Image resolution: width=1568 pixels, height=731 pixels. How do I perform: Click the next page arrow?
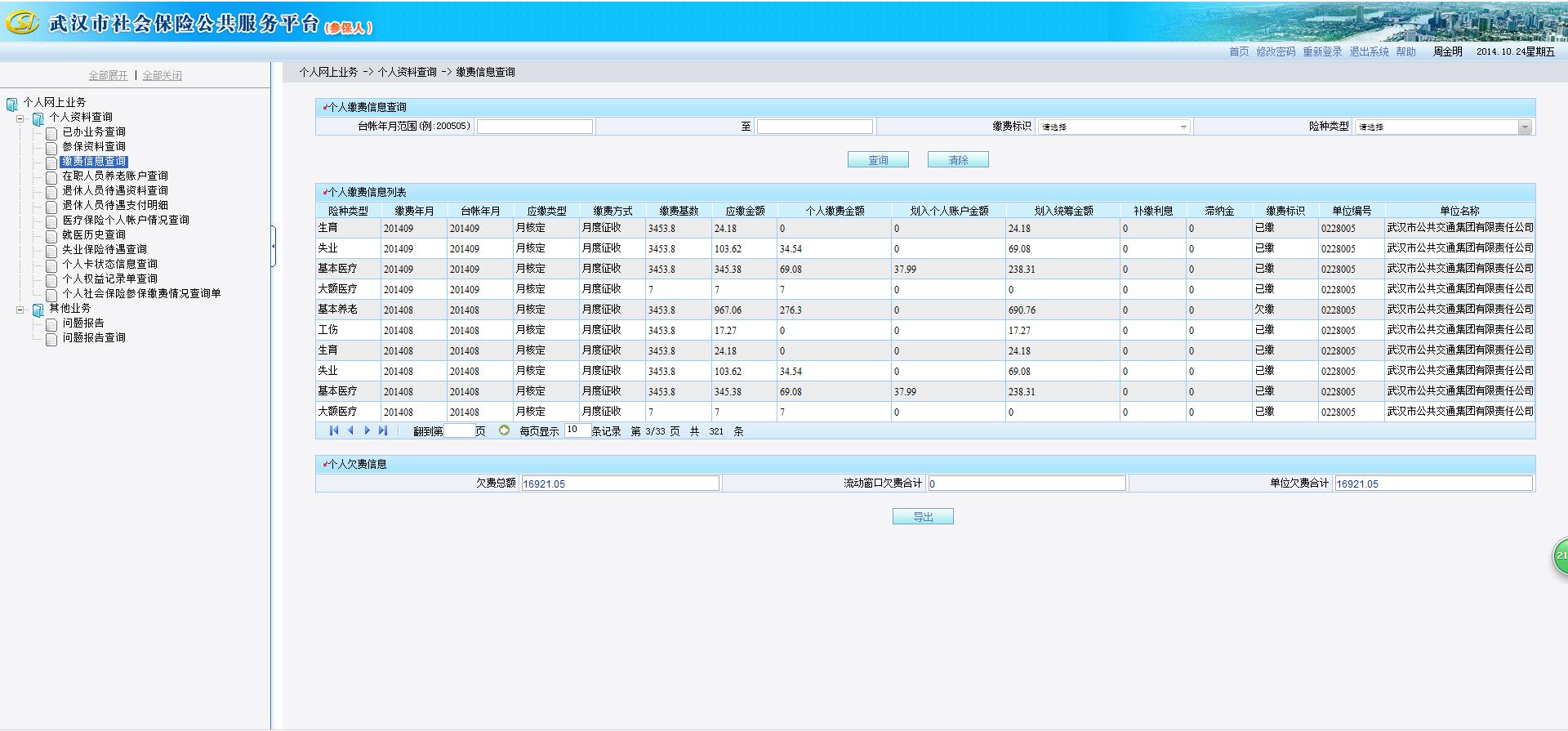(367, 430)
